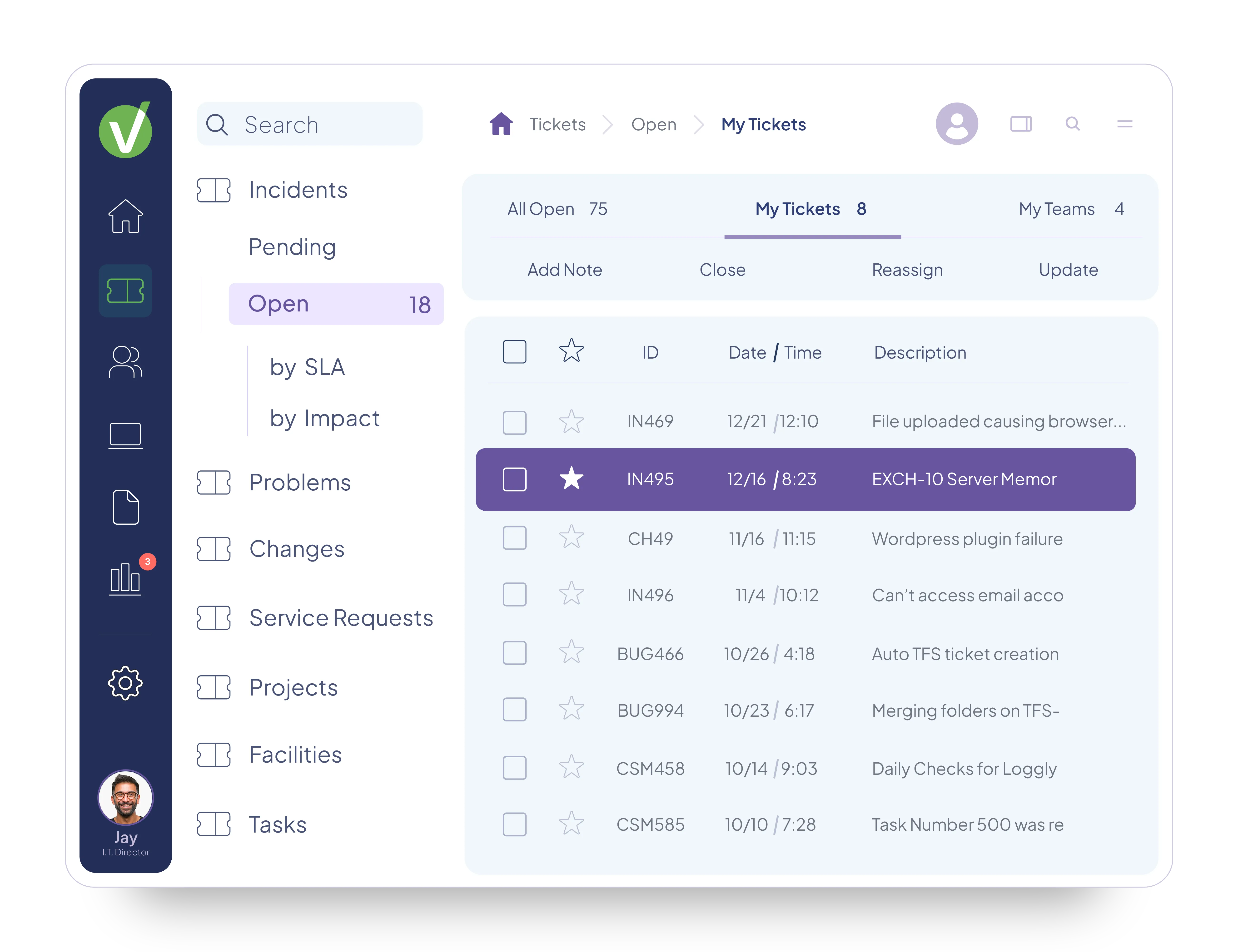The image size is (1238, 952).
Task: Go to Tickets in breadcrumb
Action: point(557,124)
